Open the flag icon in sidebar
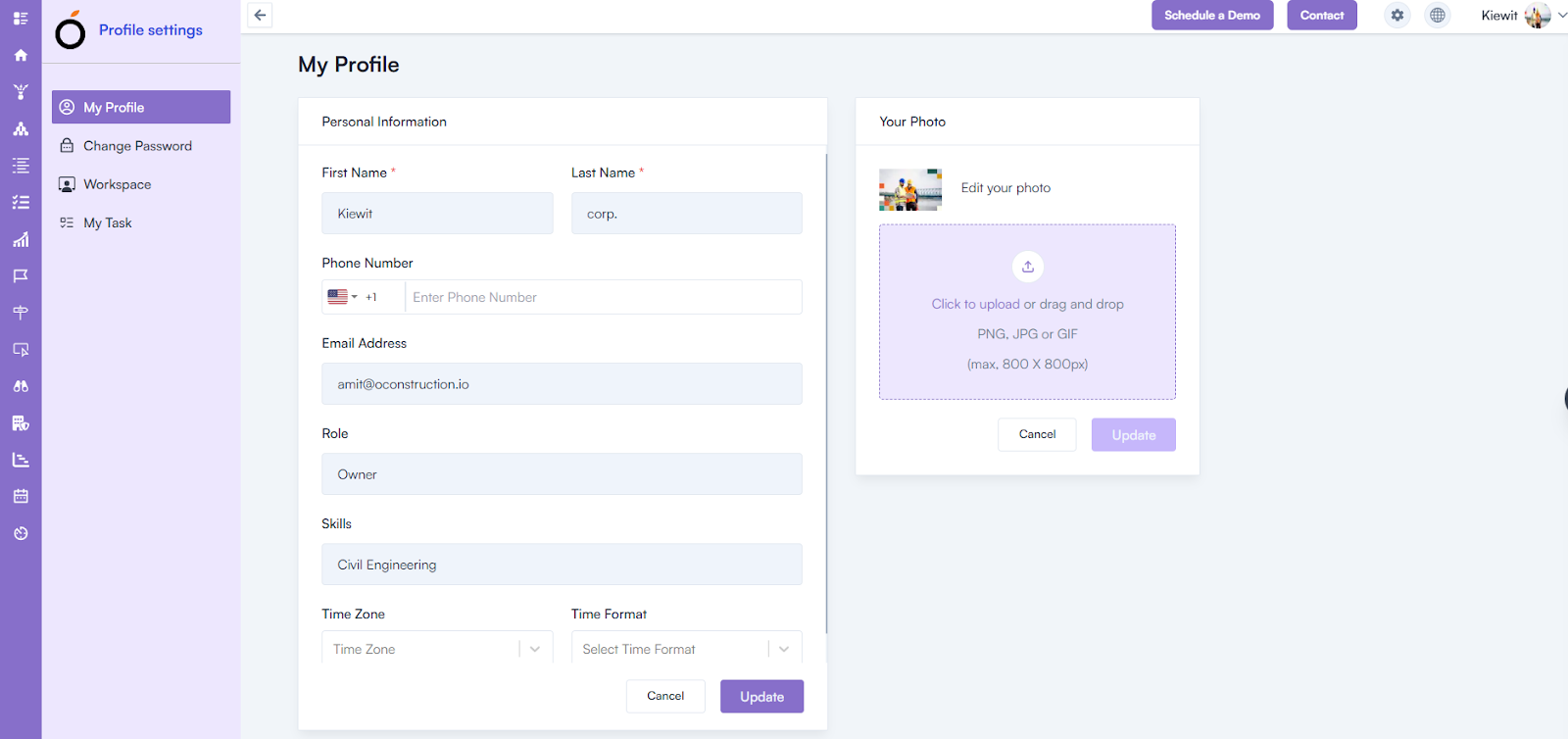Screen dimensions: 1568x739 coord(21,275)
